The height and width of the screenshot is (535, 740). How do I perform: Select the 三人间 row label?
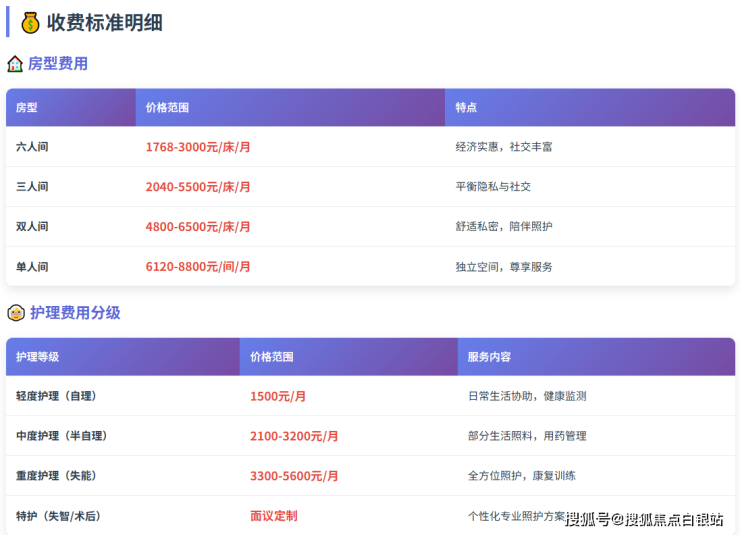coord(32,187)
